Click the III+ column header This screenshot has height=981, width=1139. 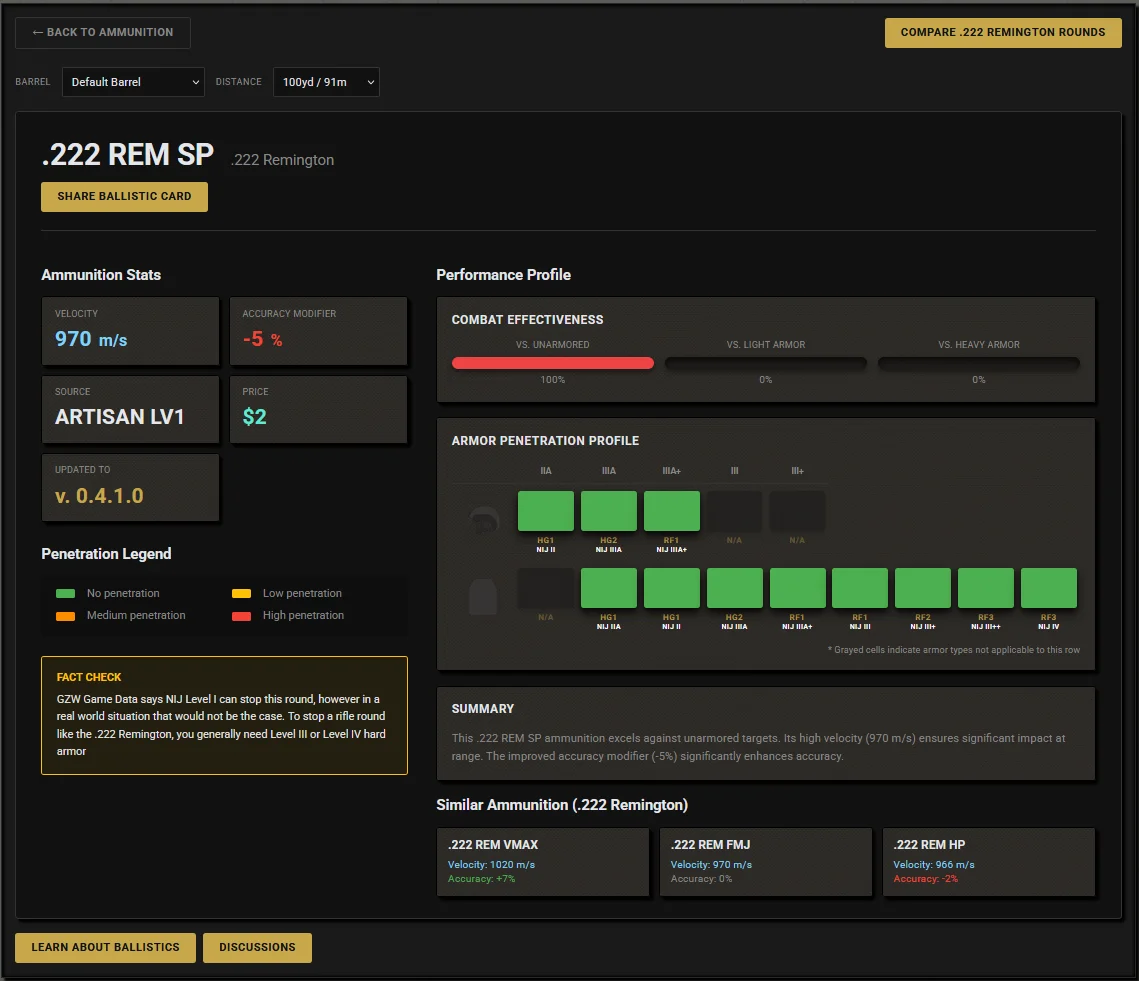tap(798, 471)
